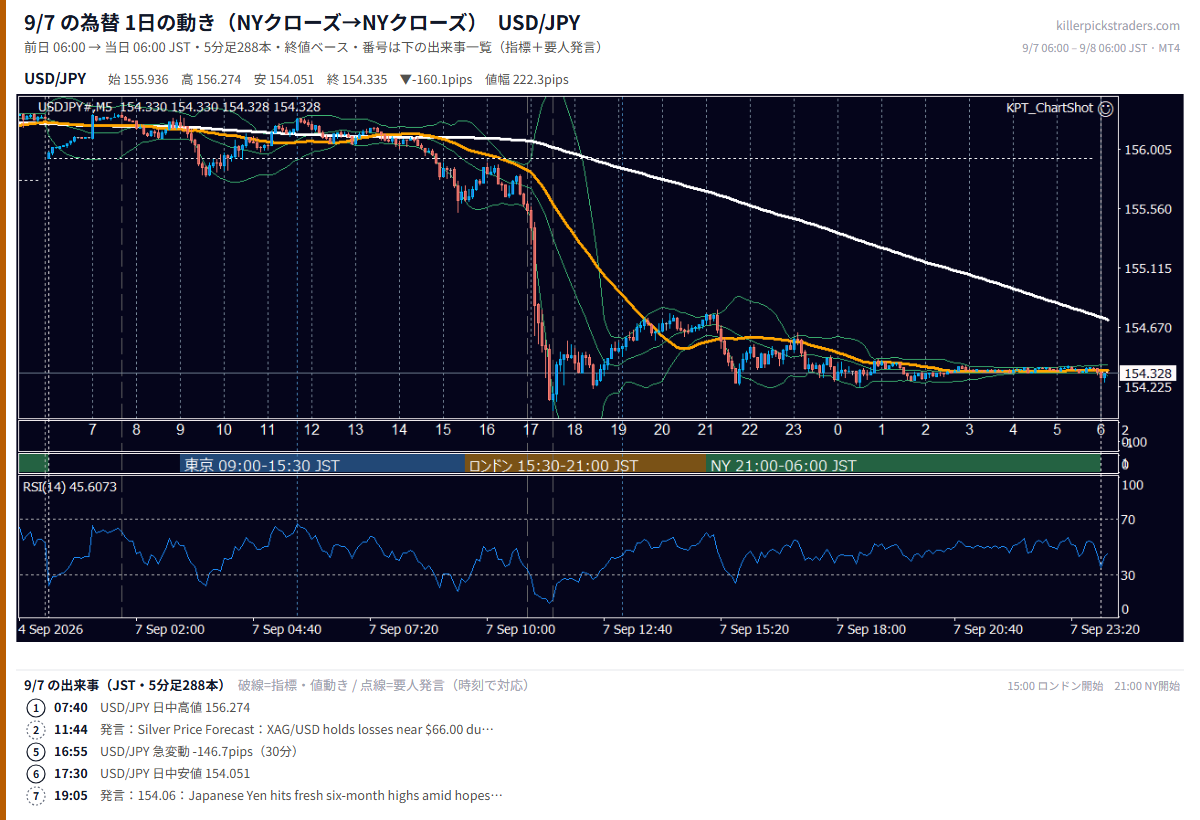Viewport: 1200px width, 820px height.
Task: Click the header open value 始 155.936
Action: coord(138,79)
